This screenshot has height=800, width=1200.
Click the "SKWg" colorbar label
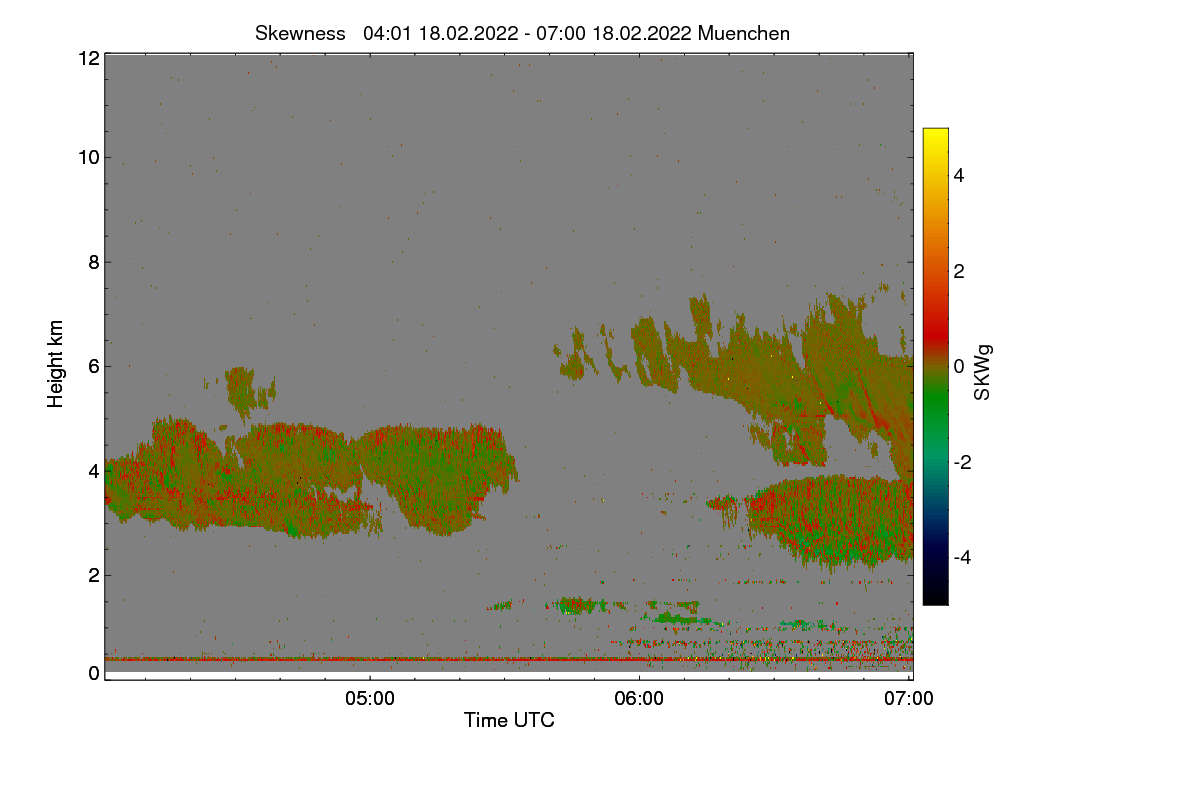tap(983, 373)
